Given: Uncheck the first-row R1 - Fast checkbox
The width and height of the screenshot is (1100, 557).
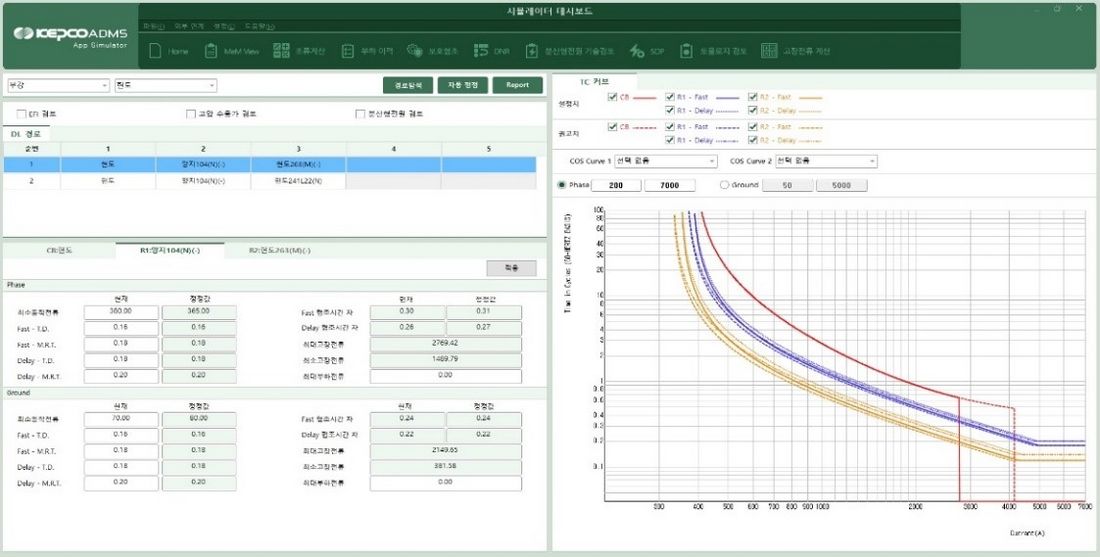Looking at the screenshot, I should [x=670, y=97].
